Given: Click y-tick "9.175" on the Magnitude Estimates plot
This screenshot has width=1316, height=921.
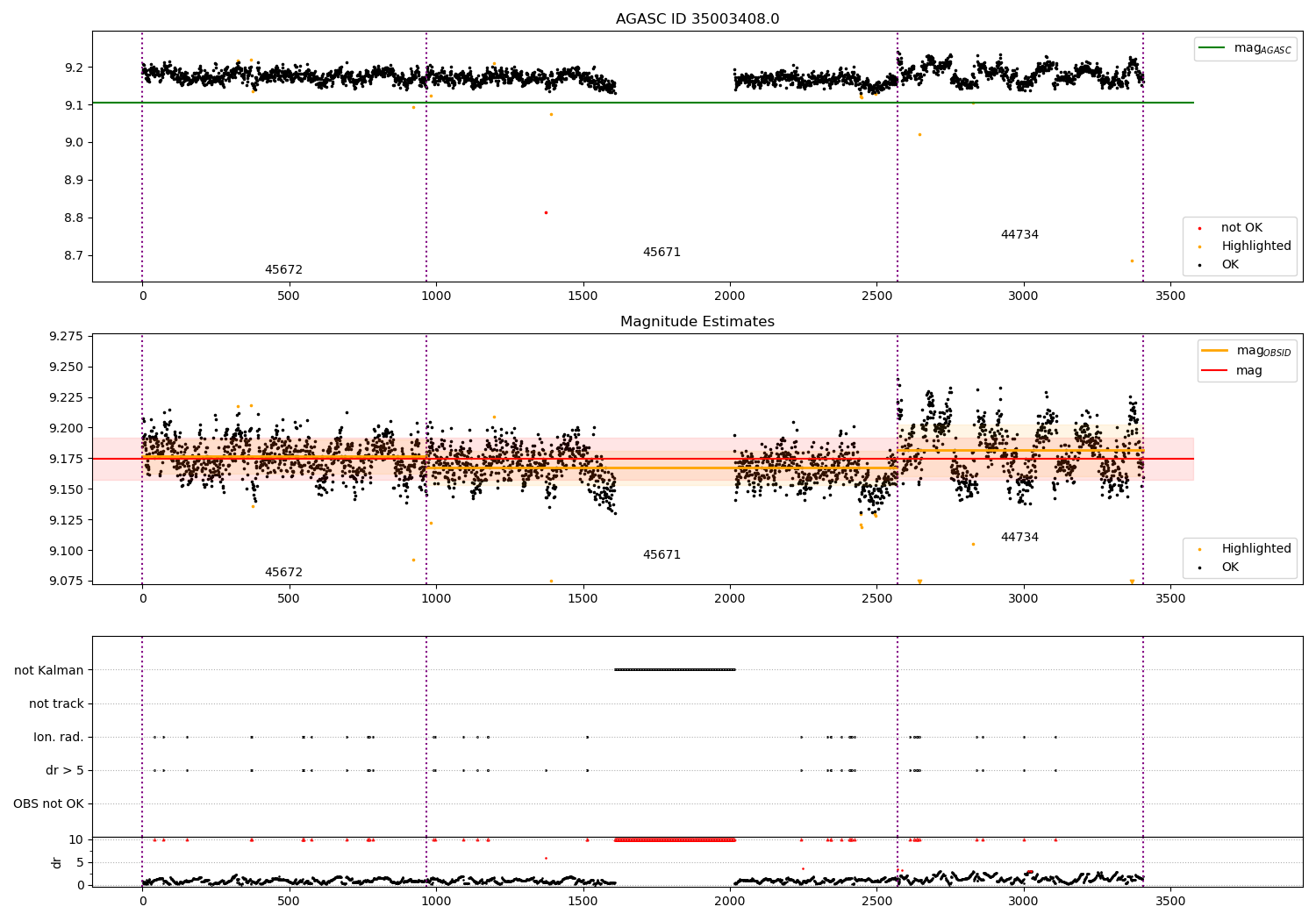Looking at the screenshot, I should [x=67, y=460].
